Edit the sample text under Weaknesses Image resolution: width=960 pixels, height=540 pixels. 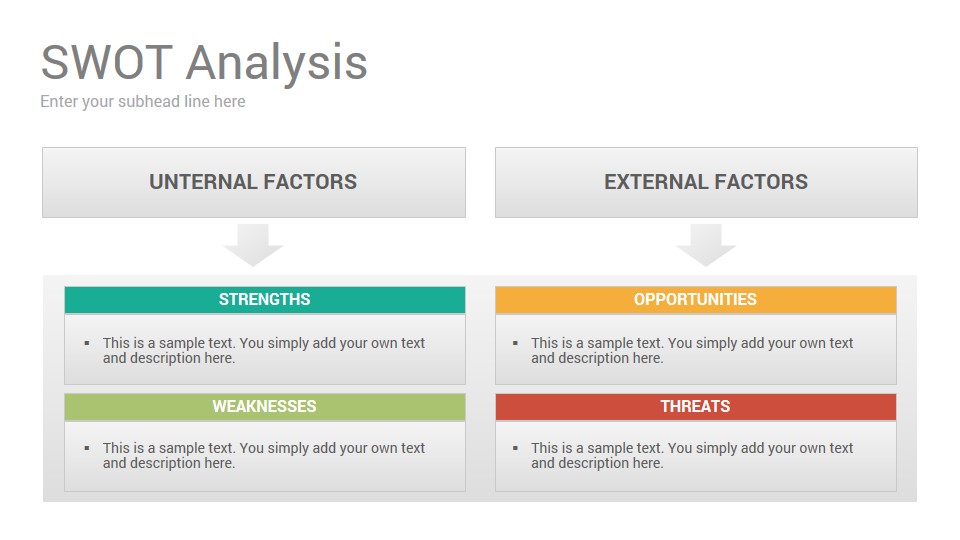coord(264,456)
